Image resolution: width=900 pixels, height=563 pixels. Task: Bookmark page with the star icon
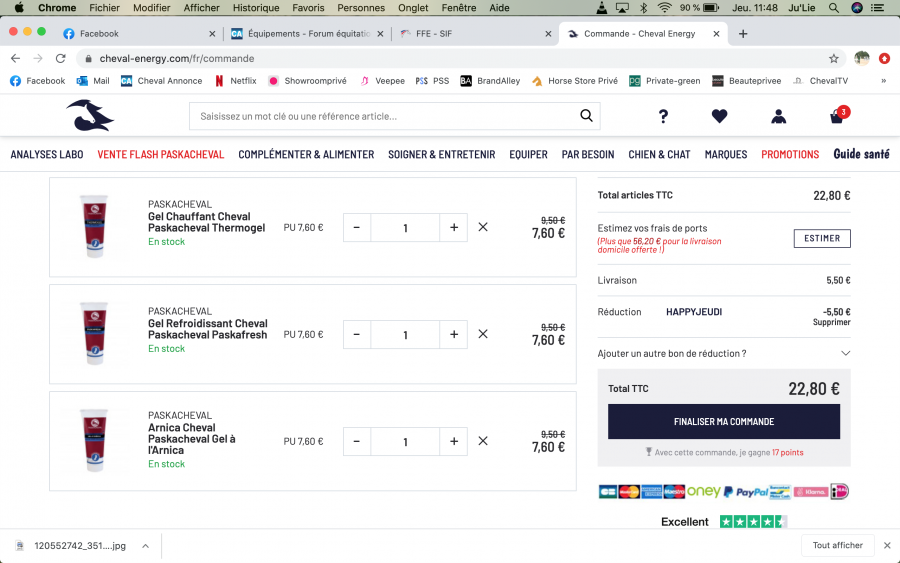(x=833, y=58)
